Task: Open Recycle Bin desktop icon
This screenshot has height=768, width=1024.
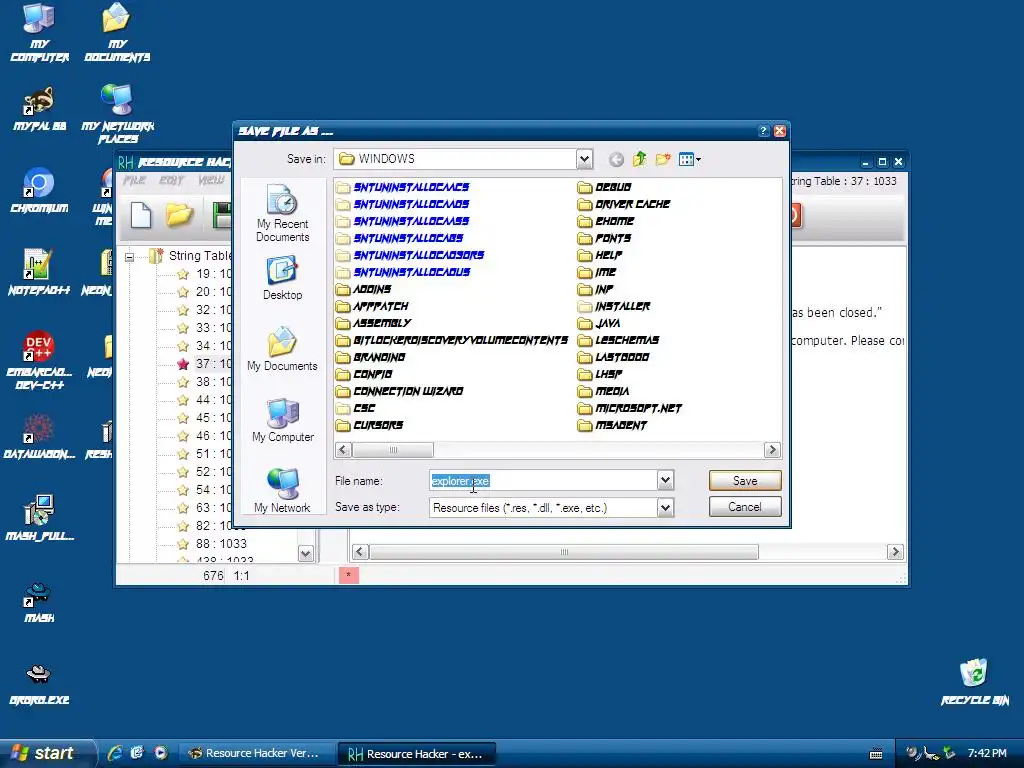Action: (x=974, y=682)
